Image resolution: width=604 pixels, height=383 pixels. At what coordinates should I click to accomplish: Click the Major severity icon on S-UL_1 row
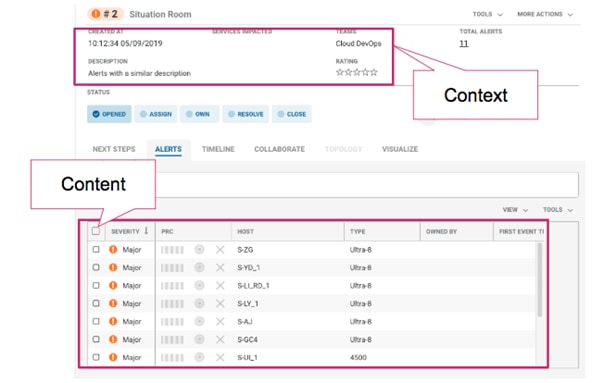point(113,358)
